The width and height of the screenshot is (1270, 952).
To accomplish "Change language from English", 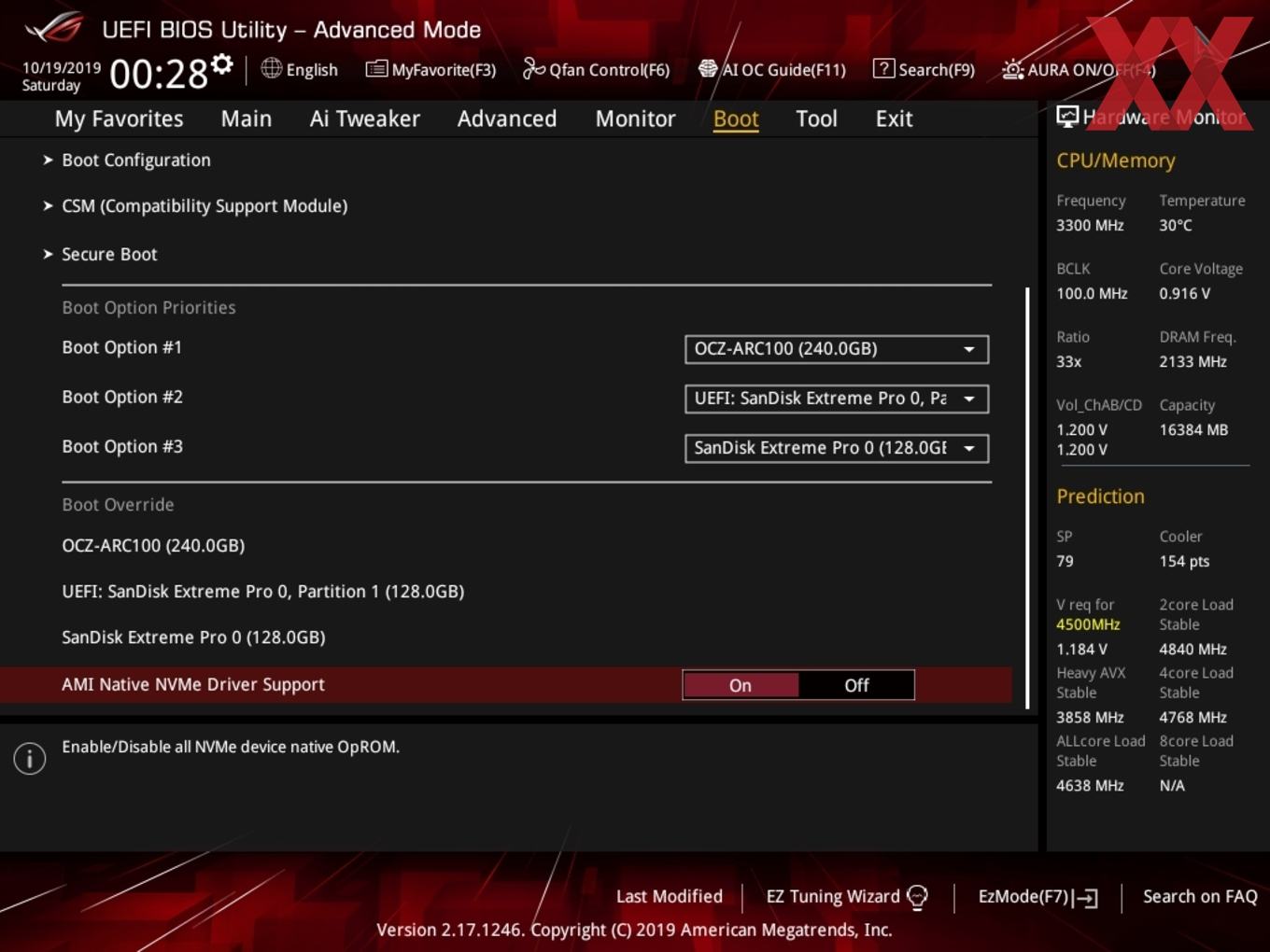I will pos(312,70).
